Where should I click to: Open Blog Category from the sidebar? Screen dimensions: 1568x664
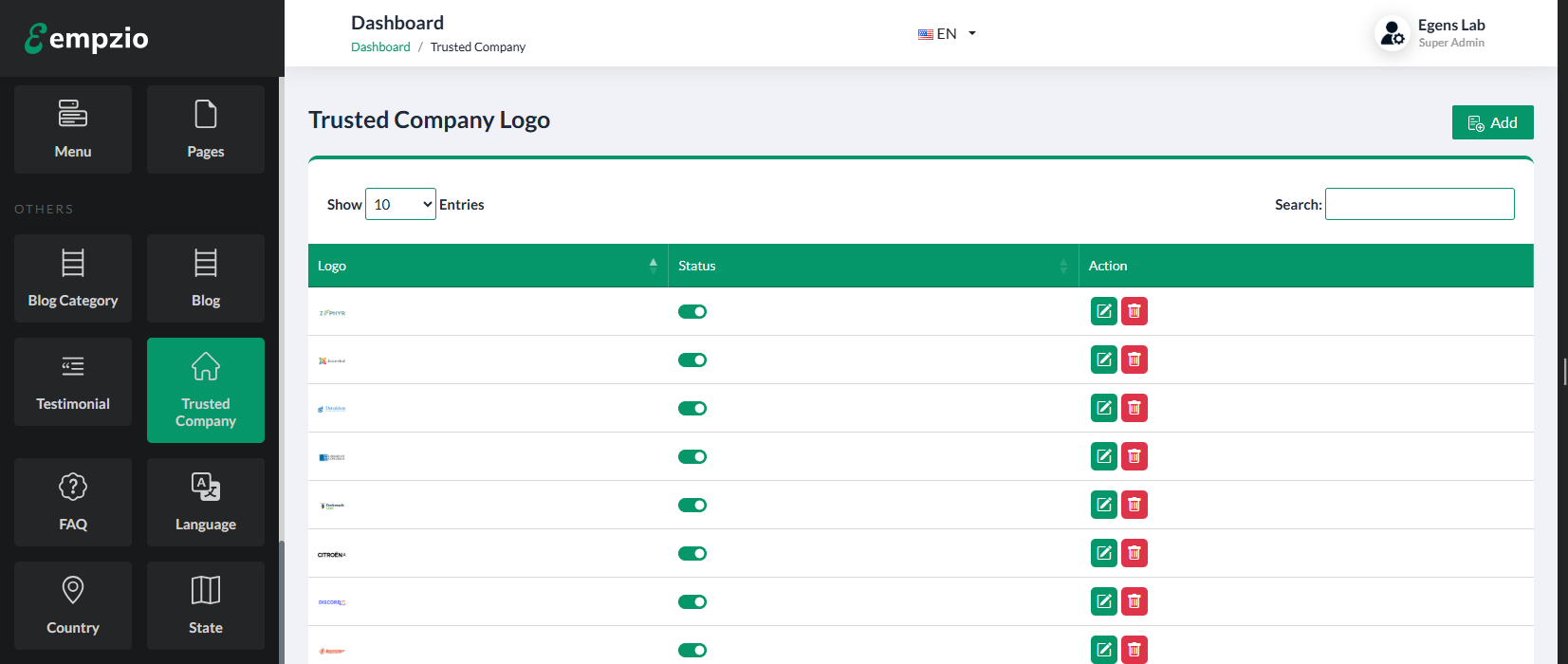pyautogui.click(x=73, y=278)
